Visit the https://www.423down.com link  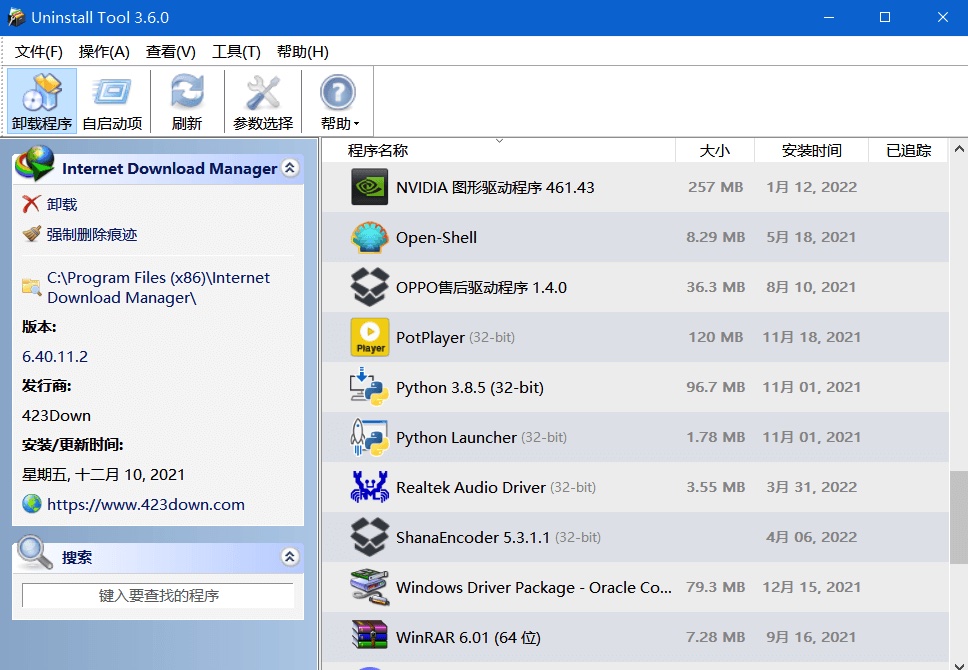click(142, 504)
